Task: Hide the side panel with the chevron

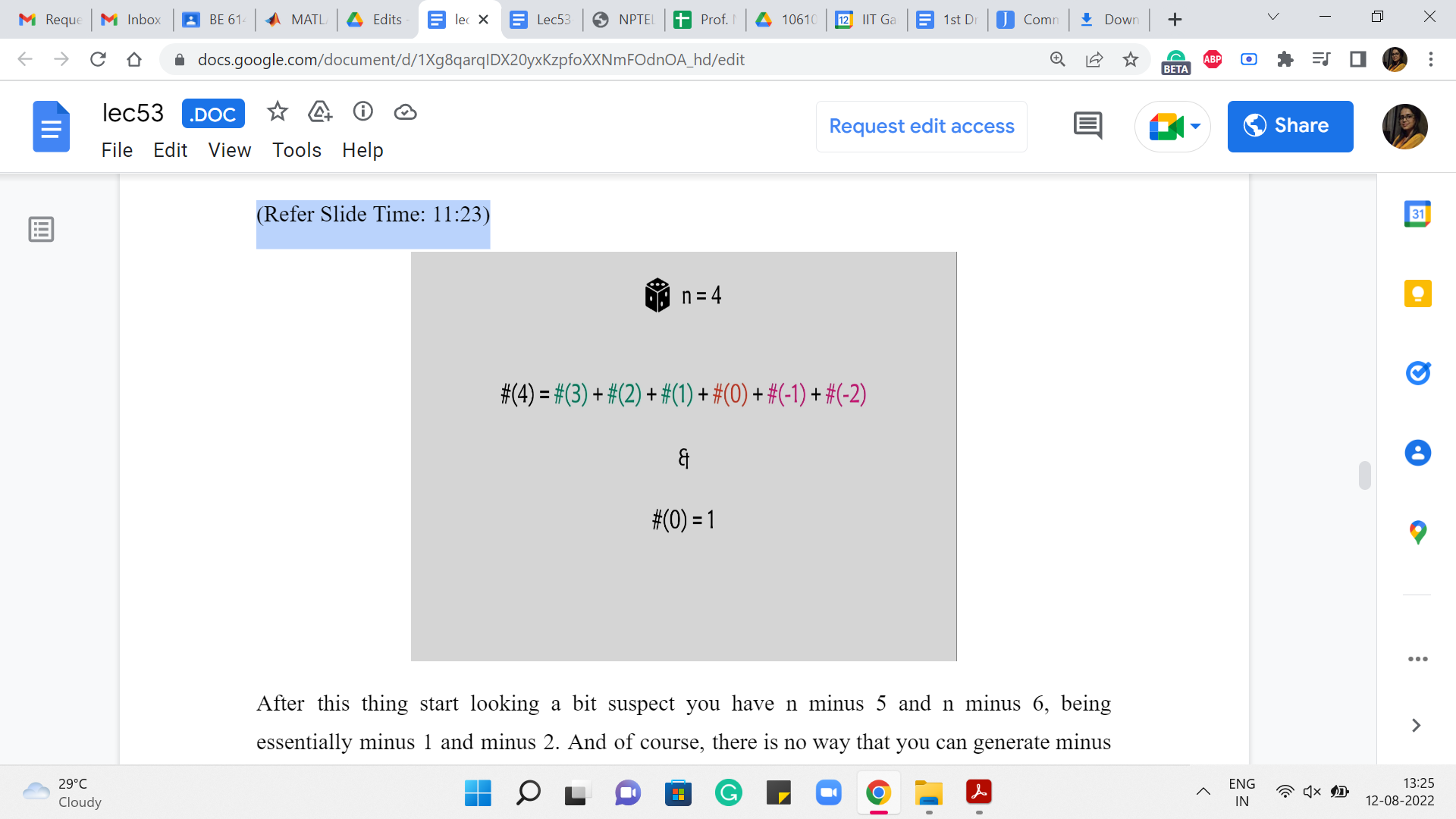Action: click(x=1416, y=726)
